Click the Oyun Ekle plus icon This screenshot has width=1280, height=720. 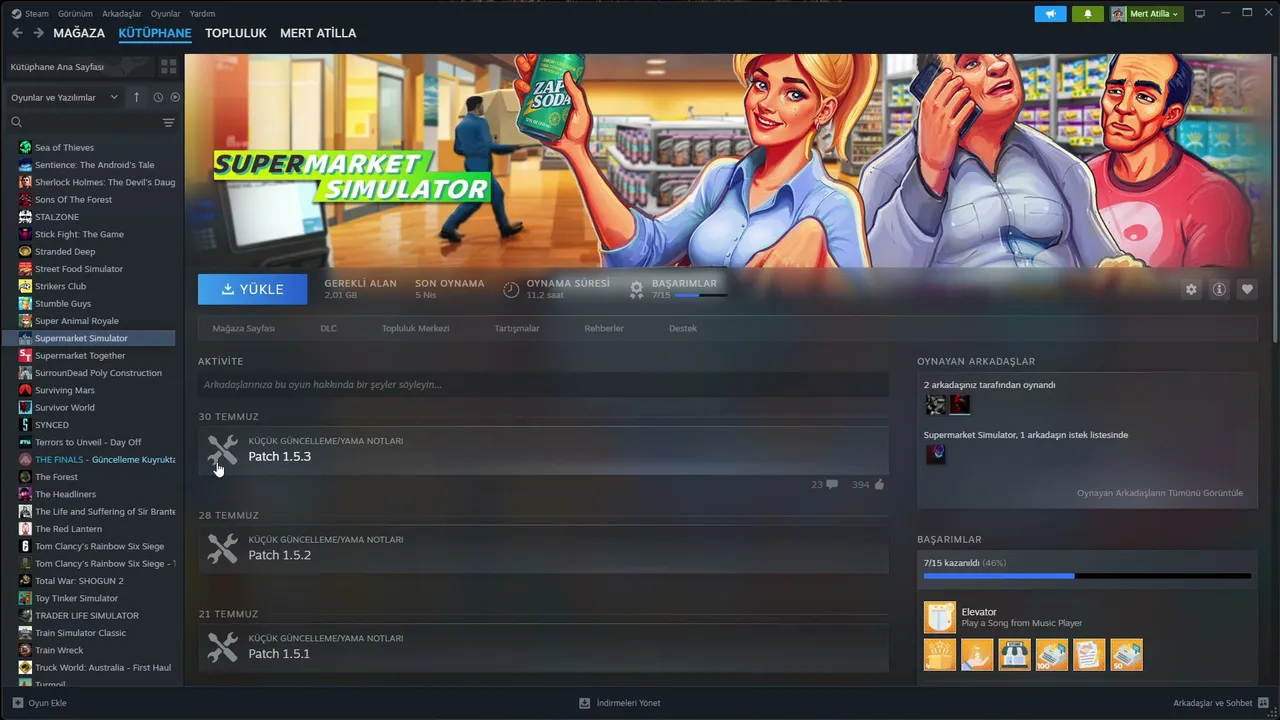pyautogui.click(x=16, y=703)
